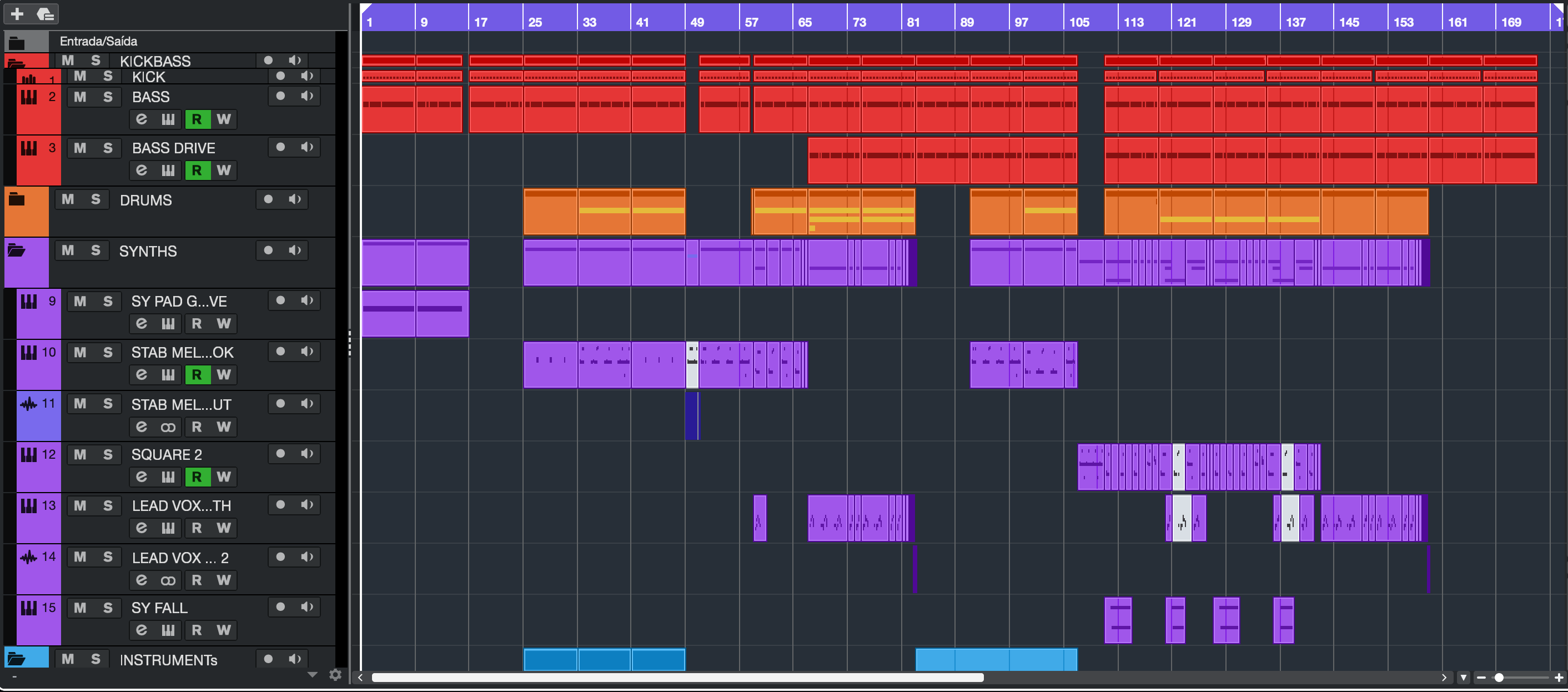Open channel settings for BASS DRIVE
The width and height of the screenshot is (1568, 692).
pos(142,171)
